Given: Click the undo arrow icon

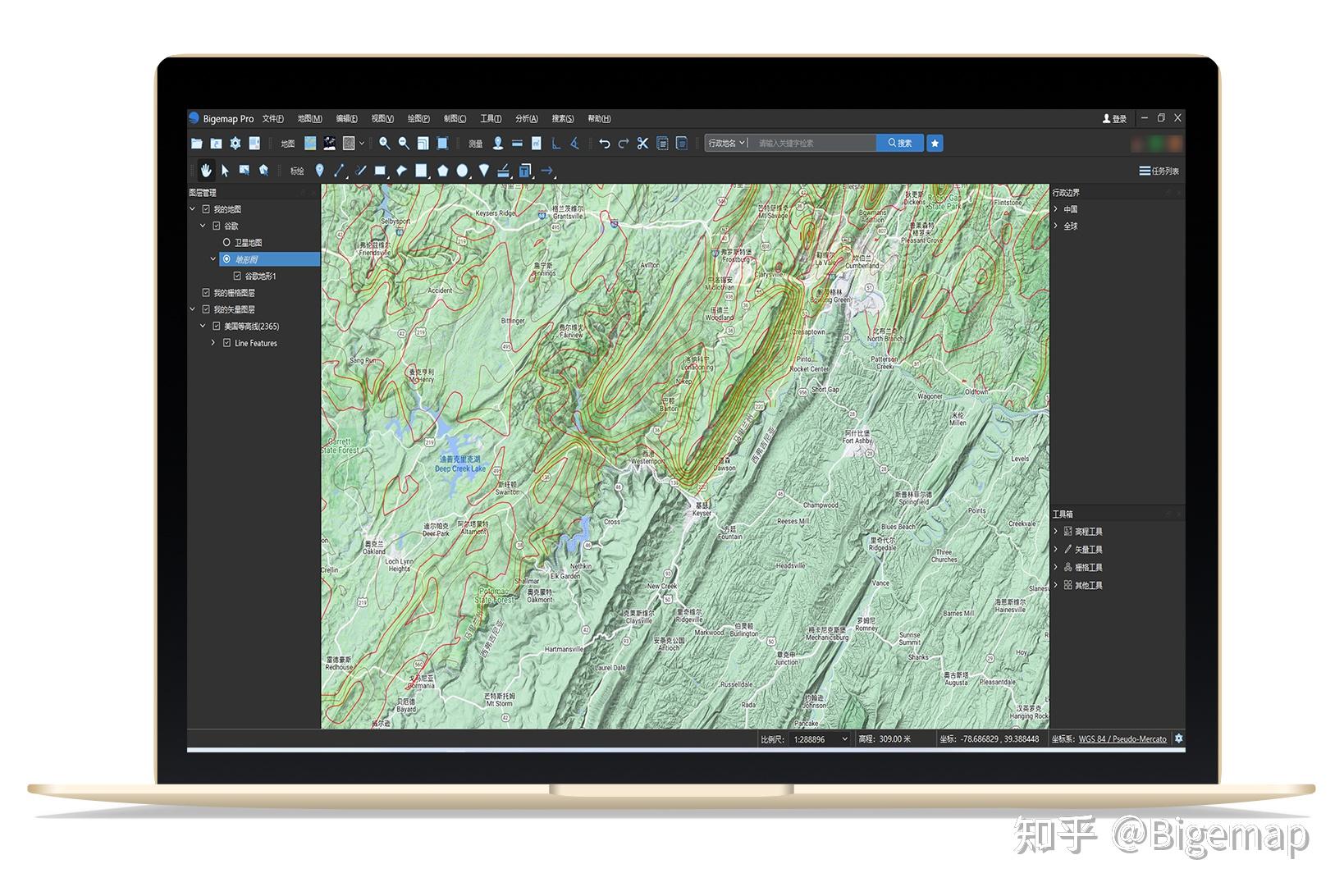Looking at the screenshot, I should click(606, 143).
